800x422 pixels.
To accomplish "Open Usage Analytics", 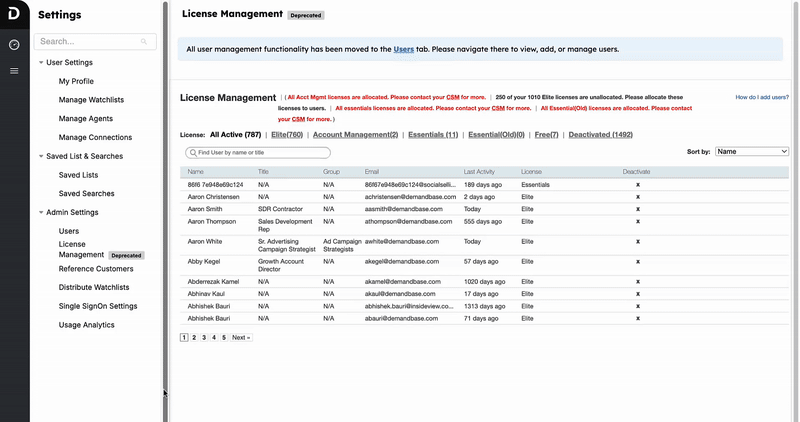I will point(87,325).
